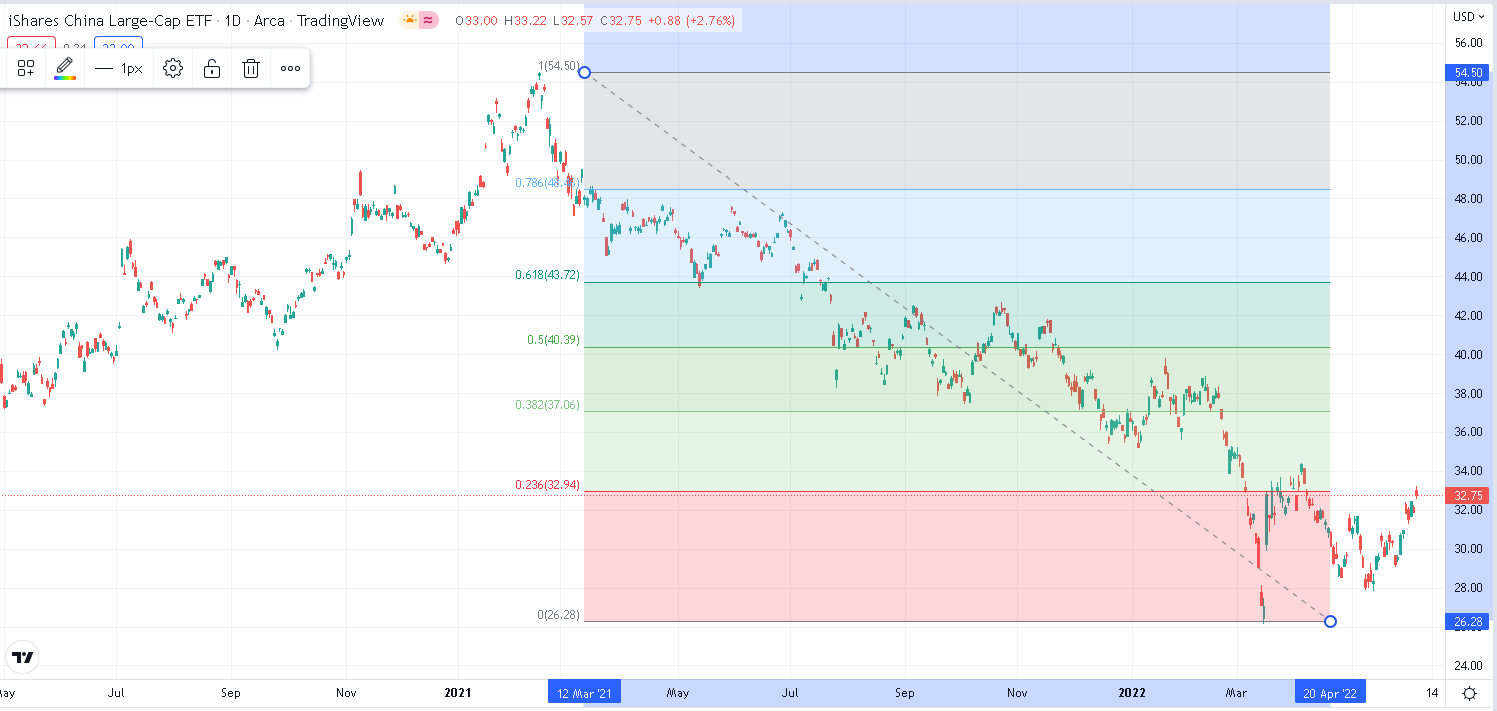
Task: Open Fib retracement settings gear
Action: [x=173, y=68]
